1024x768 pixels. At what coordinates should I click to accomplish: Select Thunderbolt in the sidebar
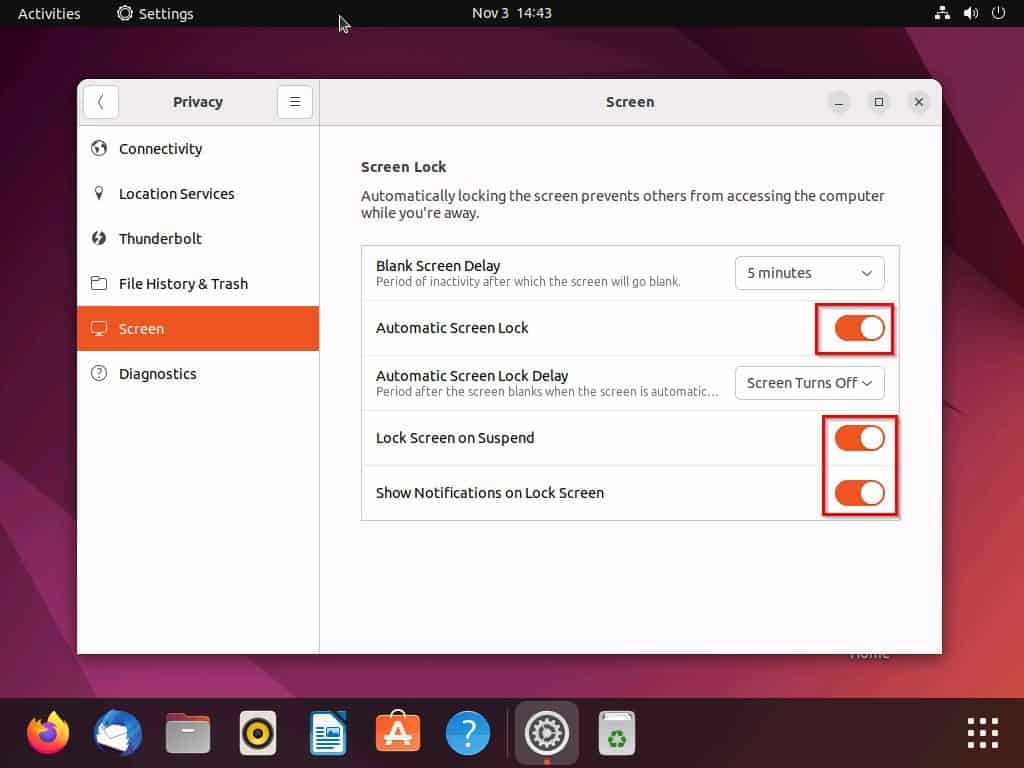(198, 238)
